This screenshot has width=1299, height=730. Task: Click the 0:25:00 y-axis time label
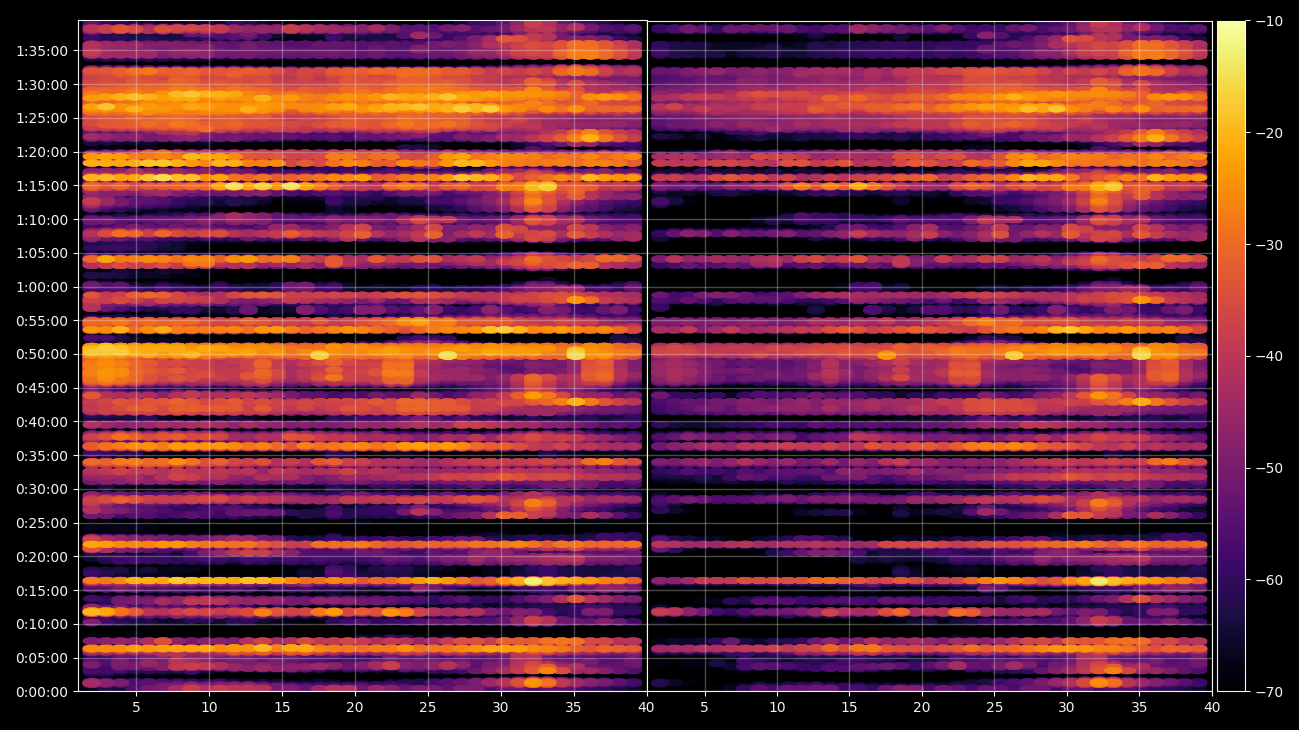[42, 523]
